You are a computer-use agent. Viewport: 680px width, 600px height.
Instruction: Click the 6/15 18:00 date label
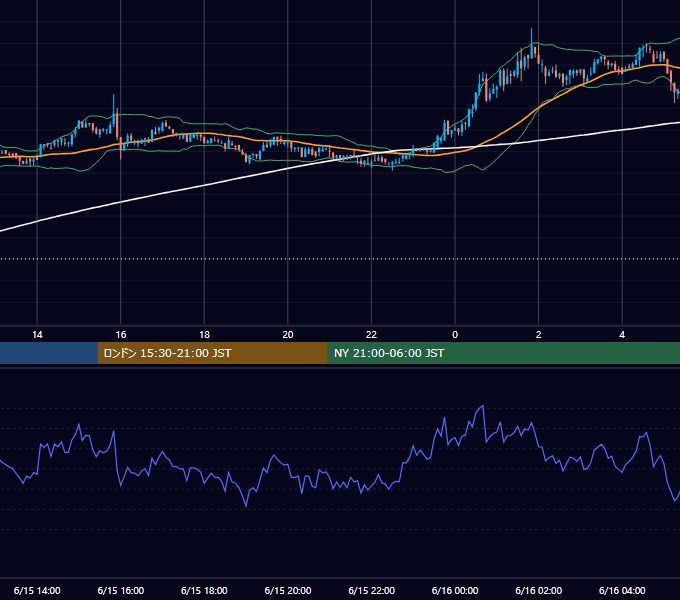204,590
